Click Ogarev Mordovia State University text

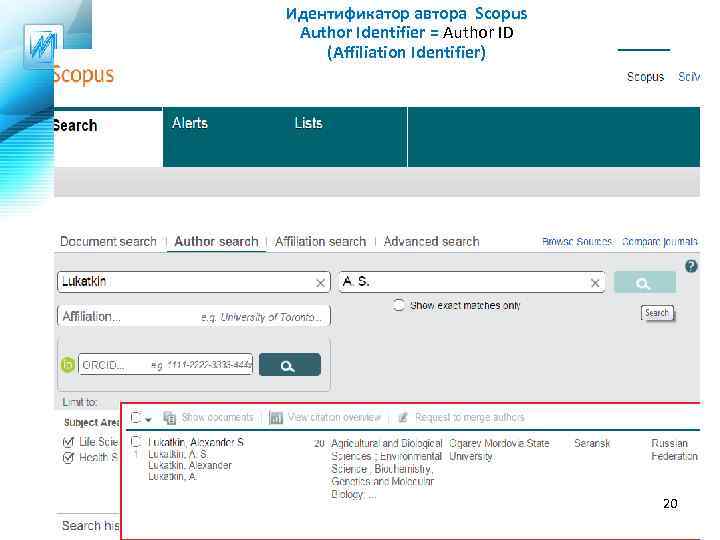tap(499, 450)
